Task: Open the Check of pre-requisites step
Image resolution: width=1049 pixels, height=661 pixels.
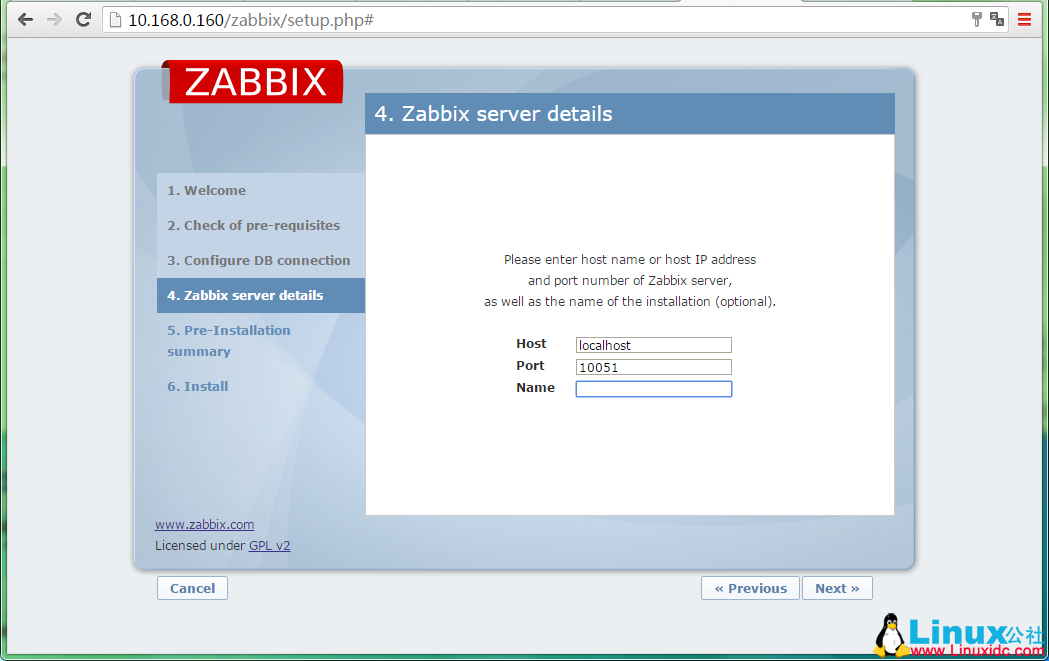Action: pos(253,225)
